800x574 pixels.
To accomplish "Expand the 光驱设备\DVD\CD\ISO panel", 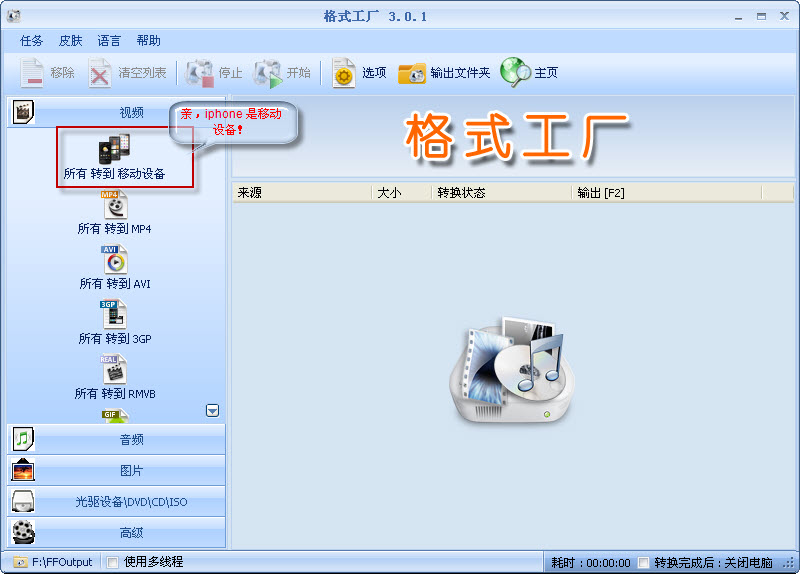I will pos(116,502).
